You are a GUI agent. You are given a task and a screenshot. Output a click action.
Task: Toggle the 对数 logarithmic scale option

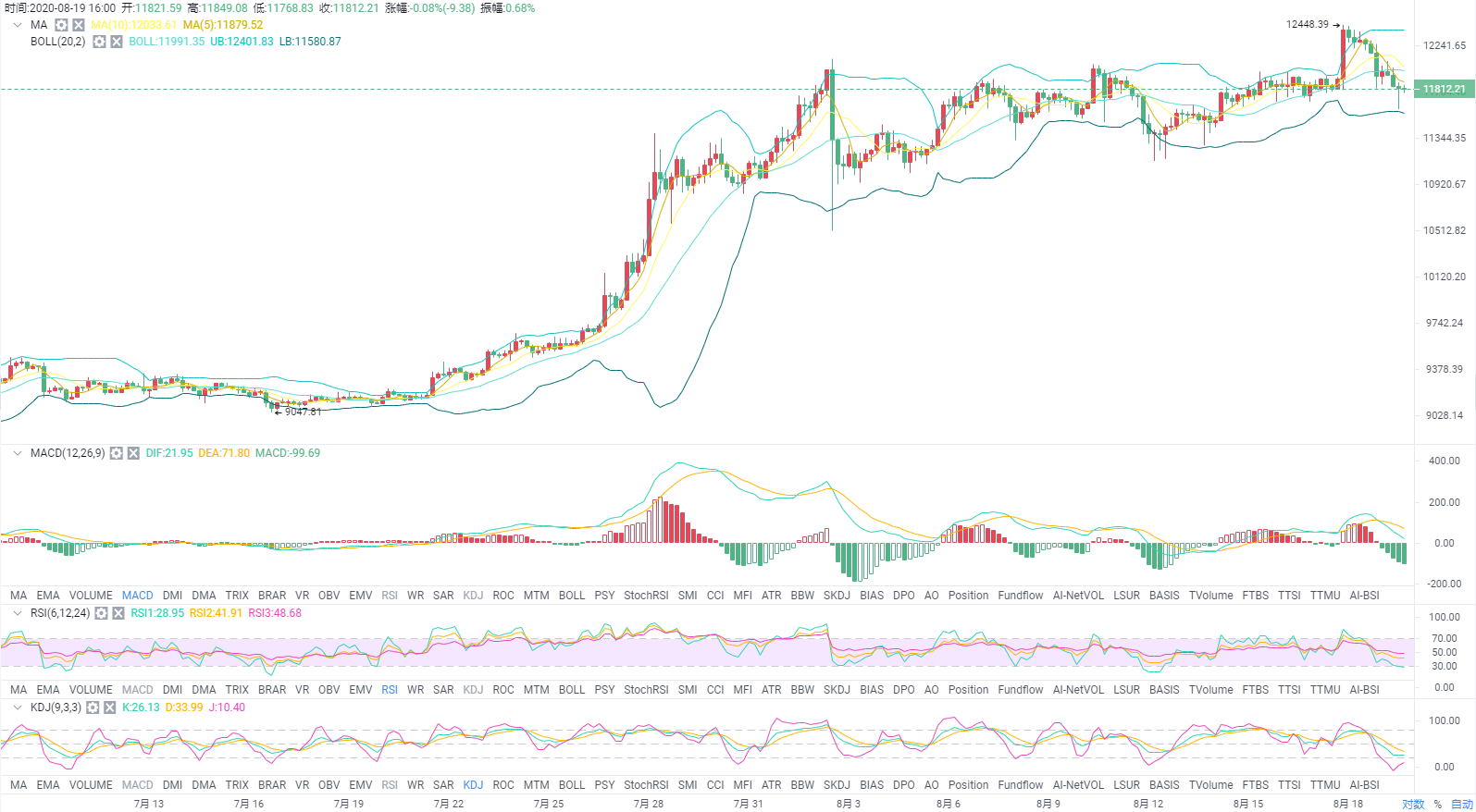[x=1413, y=804]
